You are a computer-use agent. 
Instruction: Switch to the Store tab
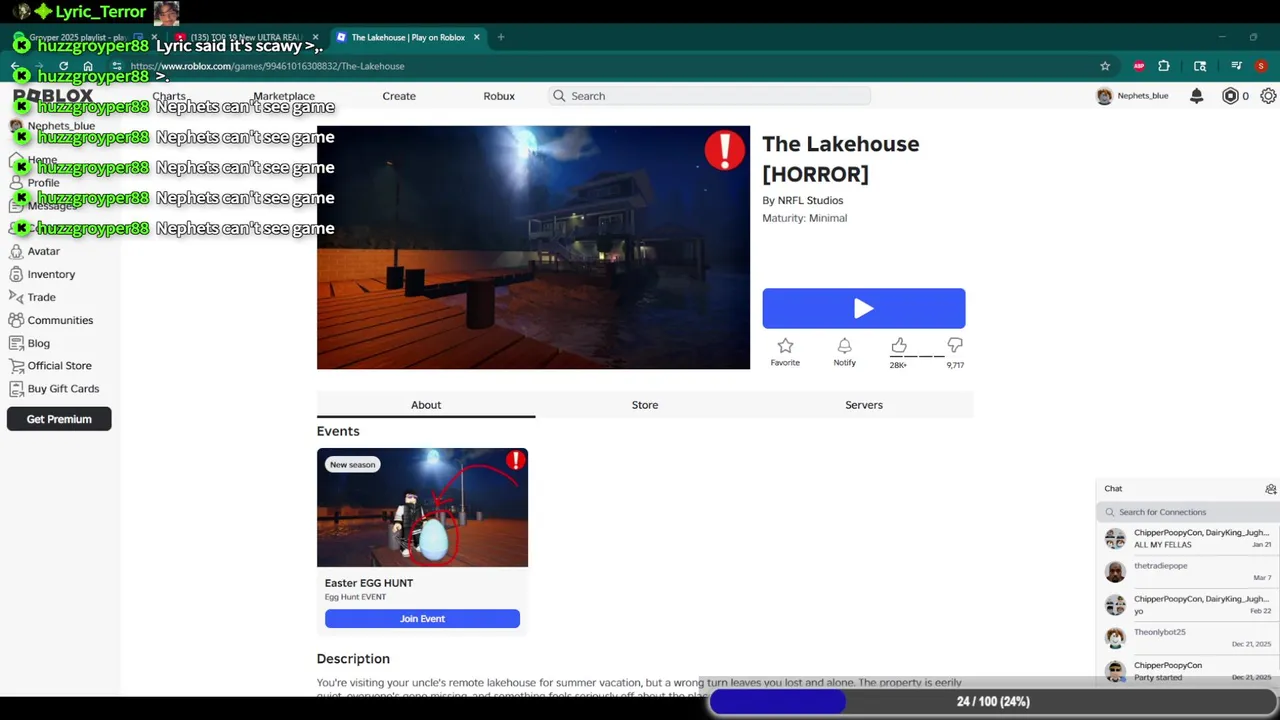point(645,405)
